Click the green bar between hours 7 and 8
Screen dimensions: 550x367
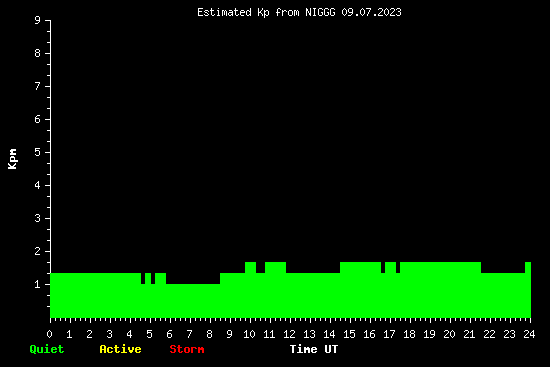pyautogui.click(x=200, y=301)
